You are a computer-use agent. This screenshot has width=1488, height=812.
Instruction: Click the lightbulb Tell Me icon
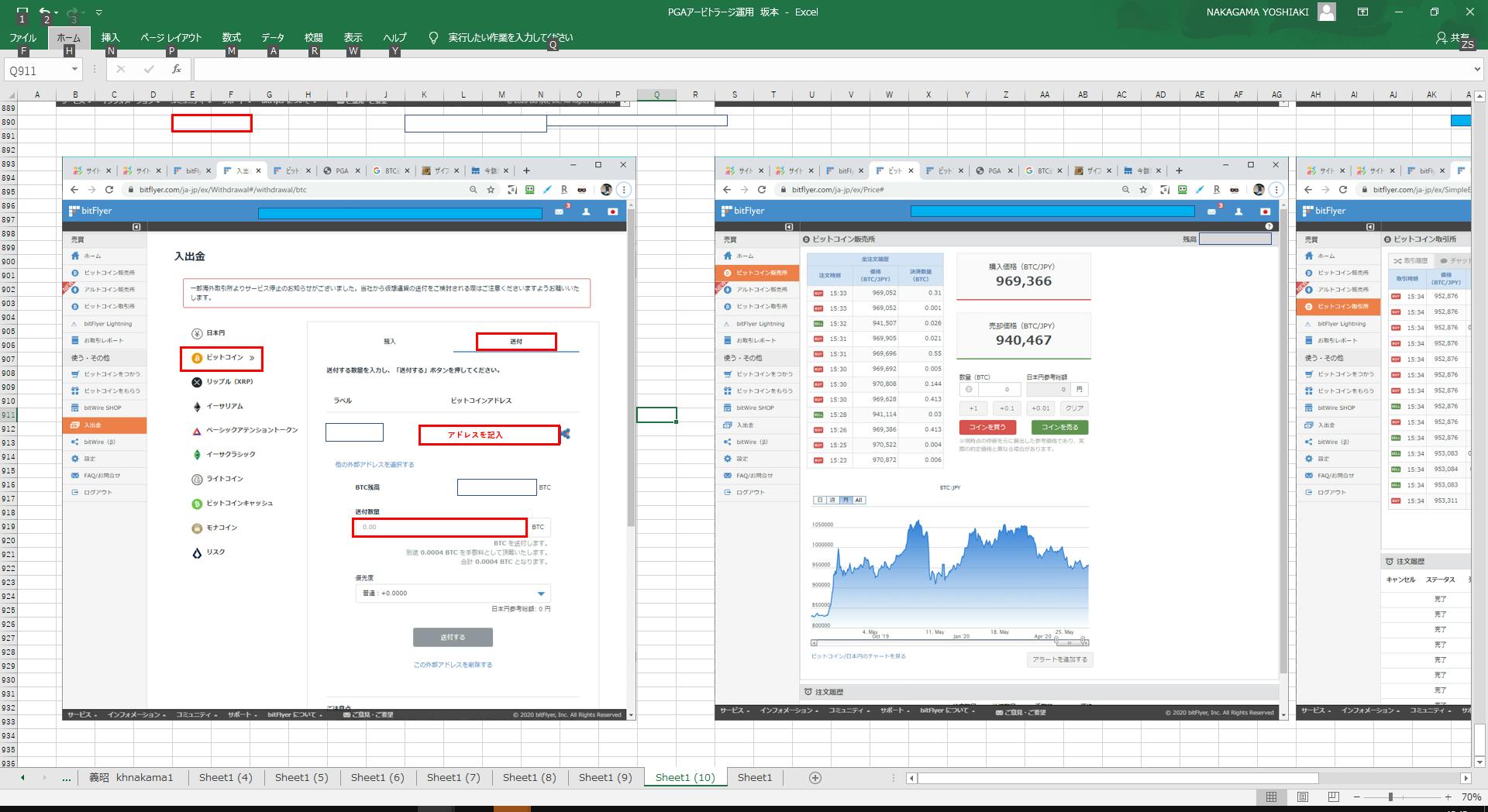coord(433,37)
